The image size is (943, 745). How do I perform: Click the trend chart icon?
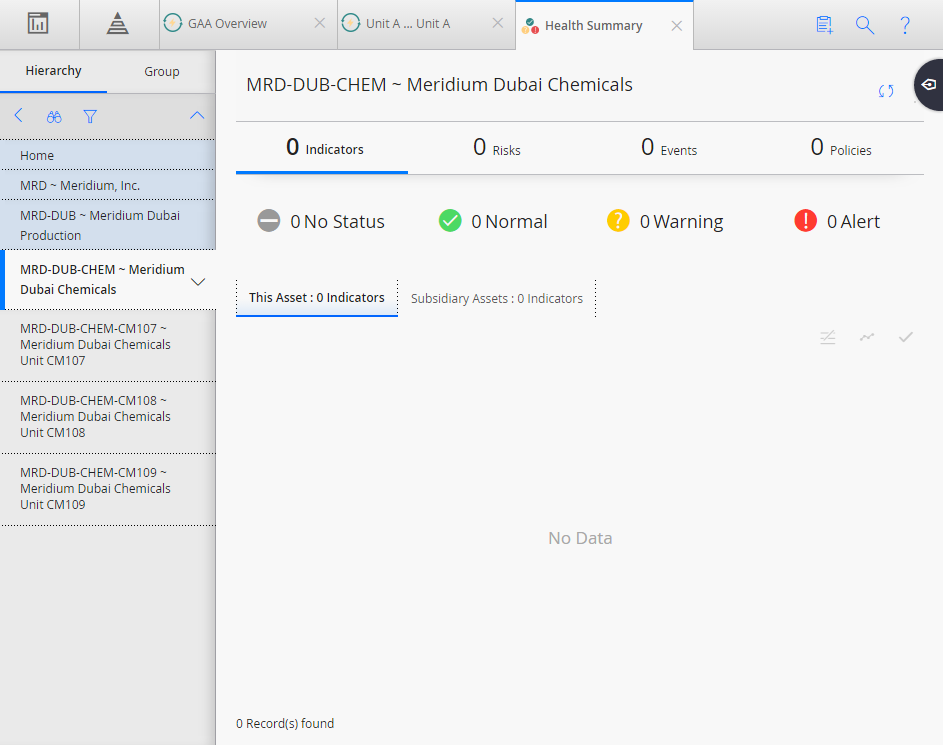pyautogui.click(x=867, y=337)
